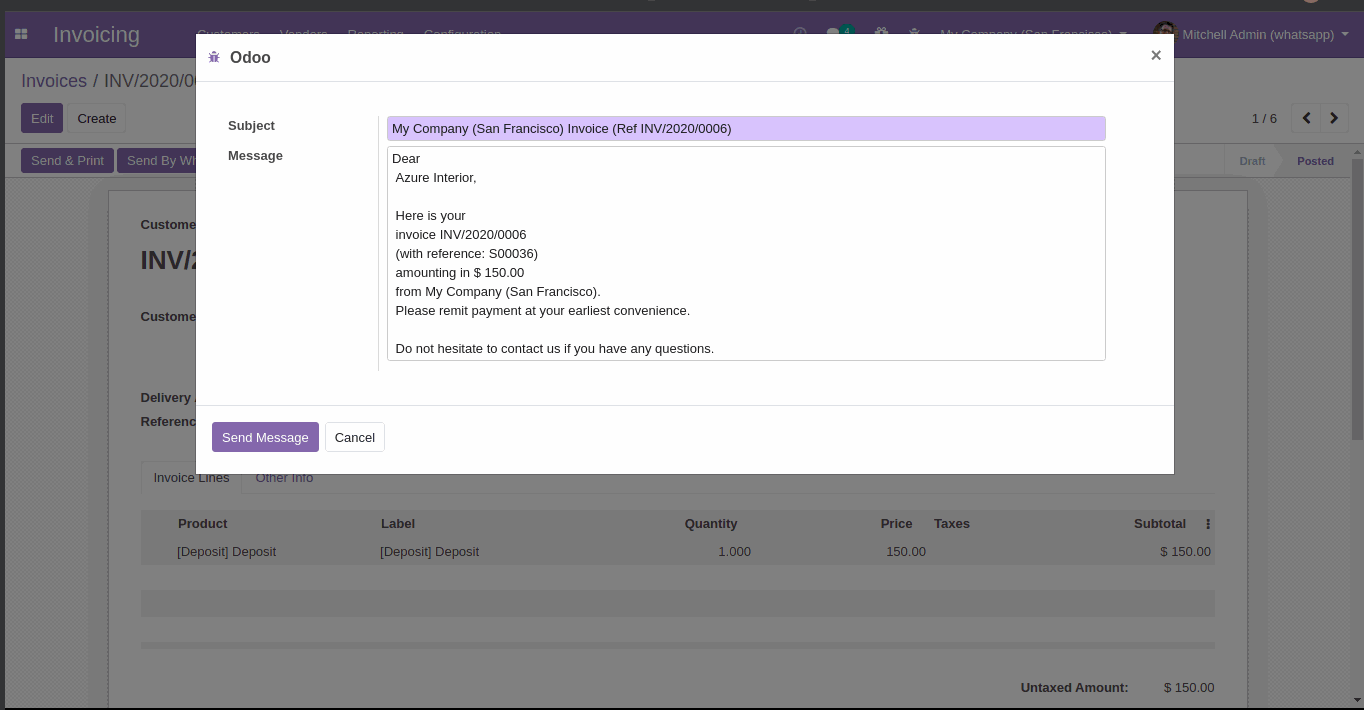Expand the Mitchell Admin (whatsapp) user menu
The width and height of the screenshot is (1364, 710).
coord(1257,35)
